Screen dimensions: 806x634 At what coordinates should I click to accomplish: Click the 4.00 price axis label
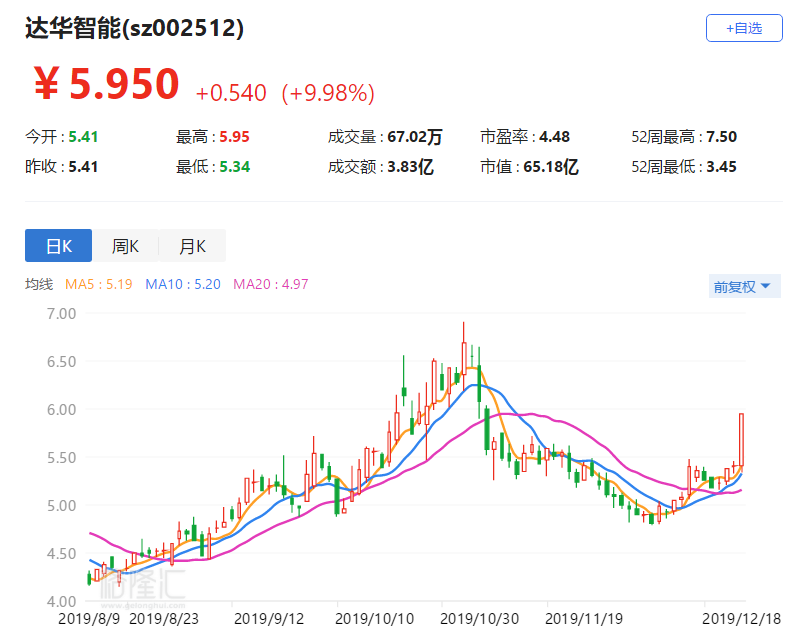click(x=61, y=602)
